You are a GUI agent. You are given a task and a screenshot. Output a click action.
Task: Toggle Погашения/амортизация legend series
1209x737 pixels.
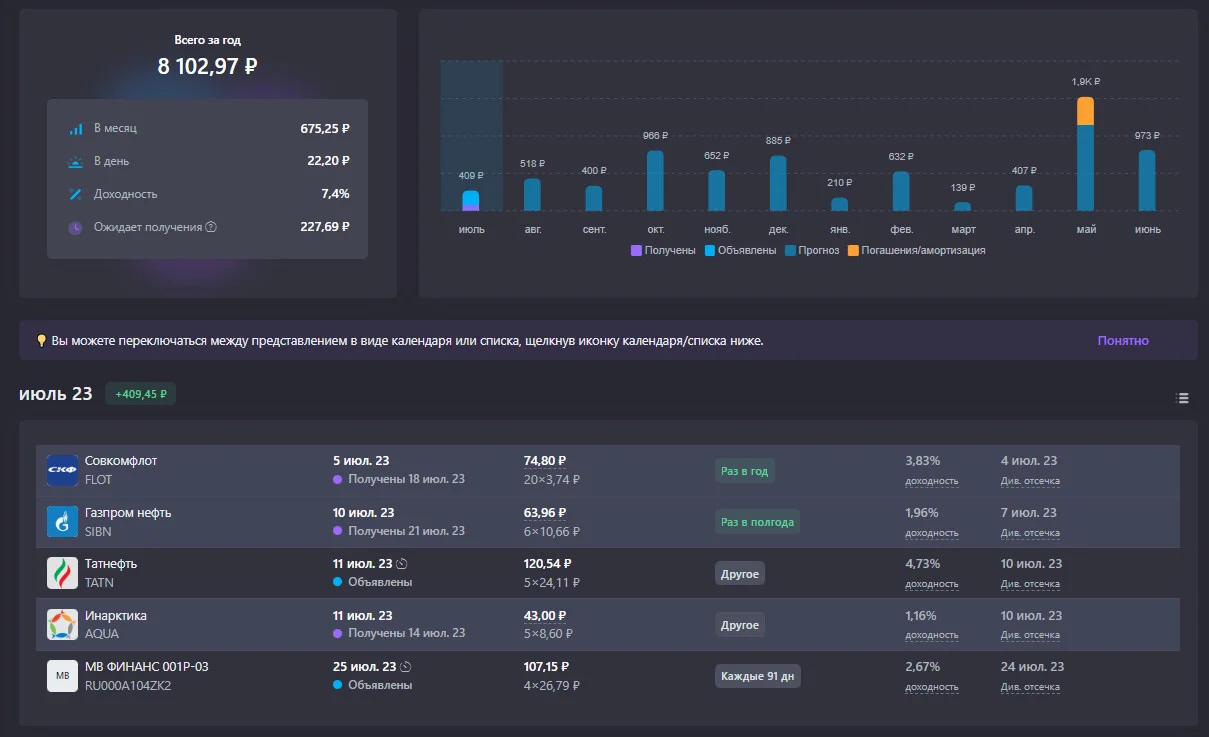coord(916,250)
